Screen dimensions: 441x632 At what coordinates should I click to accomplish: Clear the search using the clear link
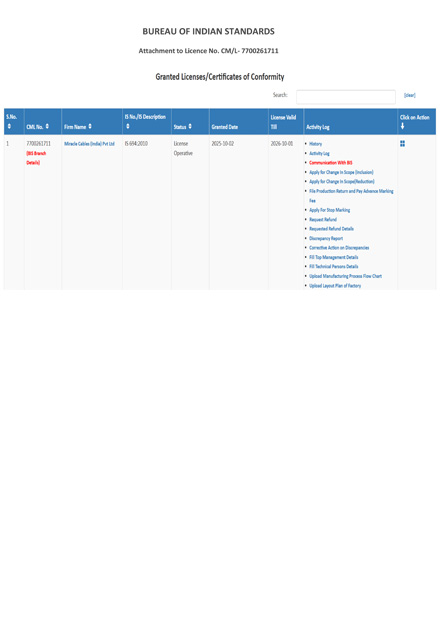pyautogui.click(x=410, y=95)
